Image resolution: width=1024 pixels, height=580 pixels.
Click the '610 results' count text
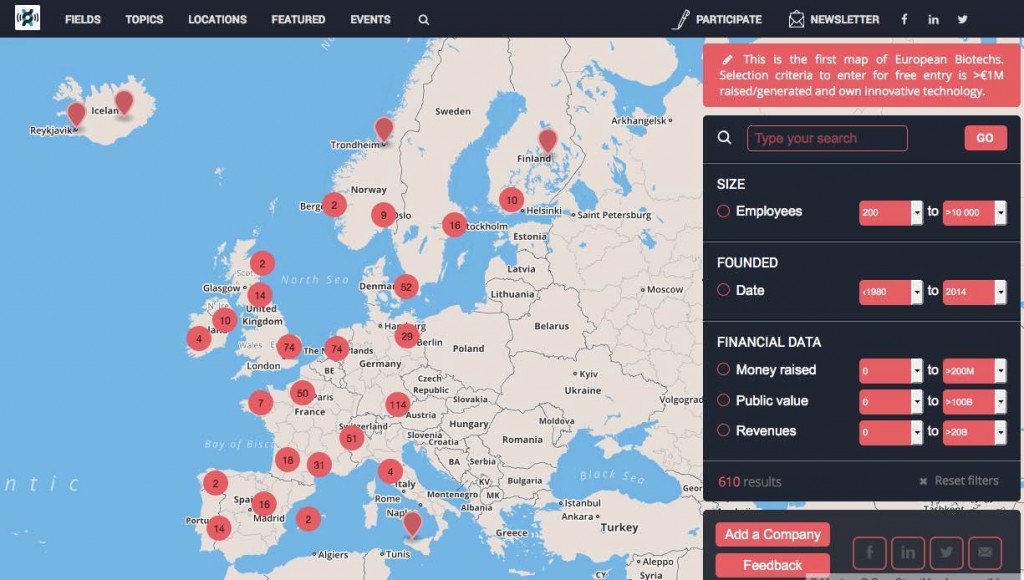(x=750, y=482)
